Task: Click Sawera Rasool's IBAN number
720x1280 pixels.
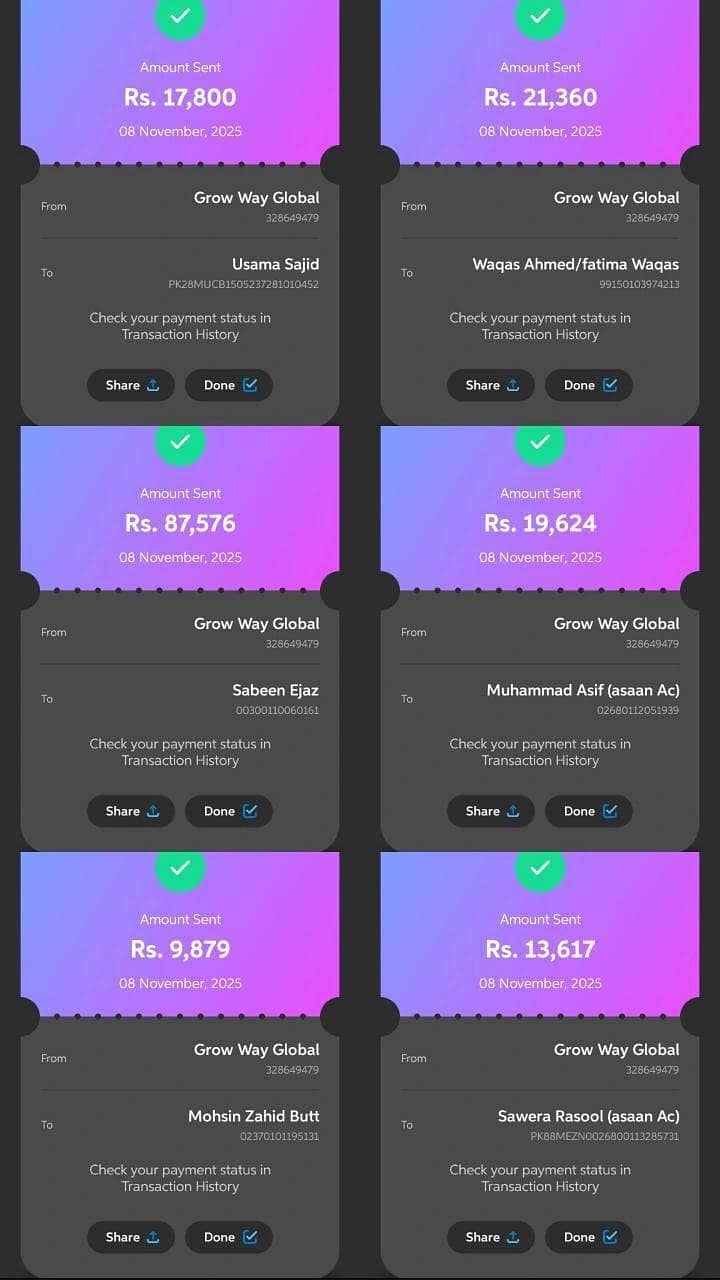Action: pyautogui.click(x=604, y=1137)
